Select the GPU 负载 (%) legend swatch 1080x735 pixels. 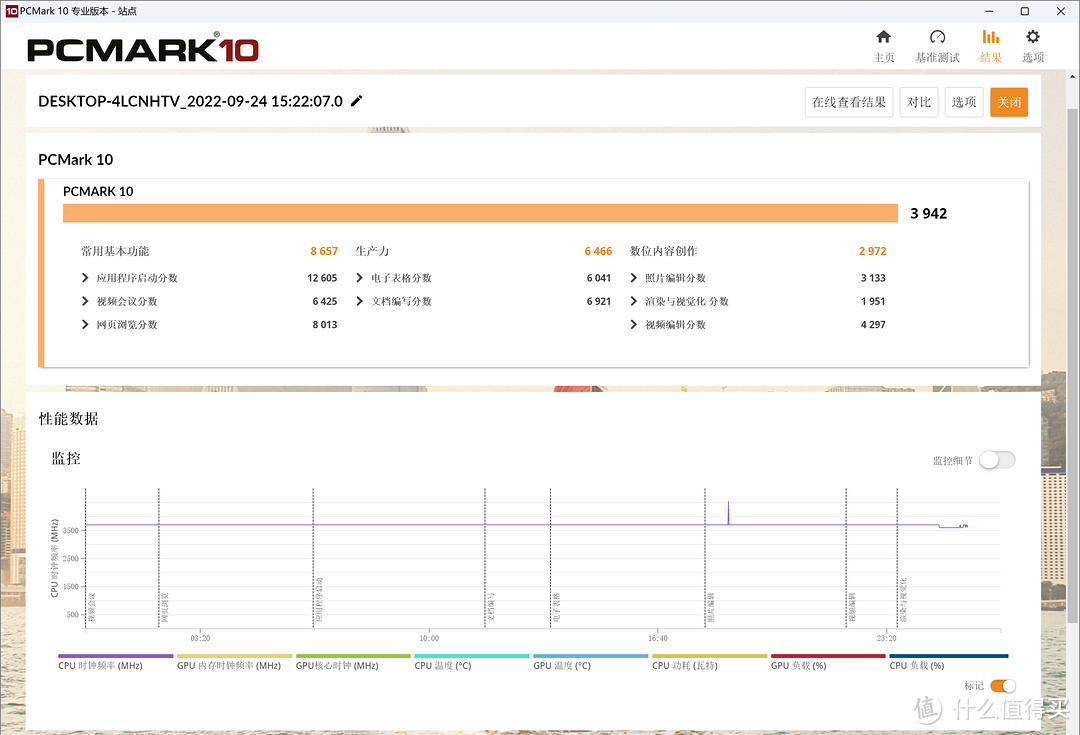click(x=829, y=656)
